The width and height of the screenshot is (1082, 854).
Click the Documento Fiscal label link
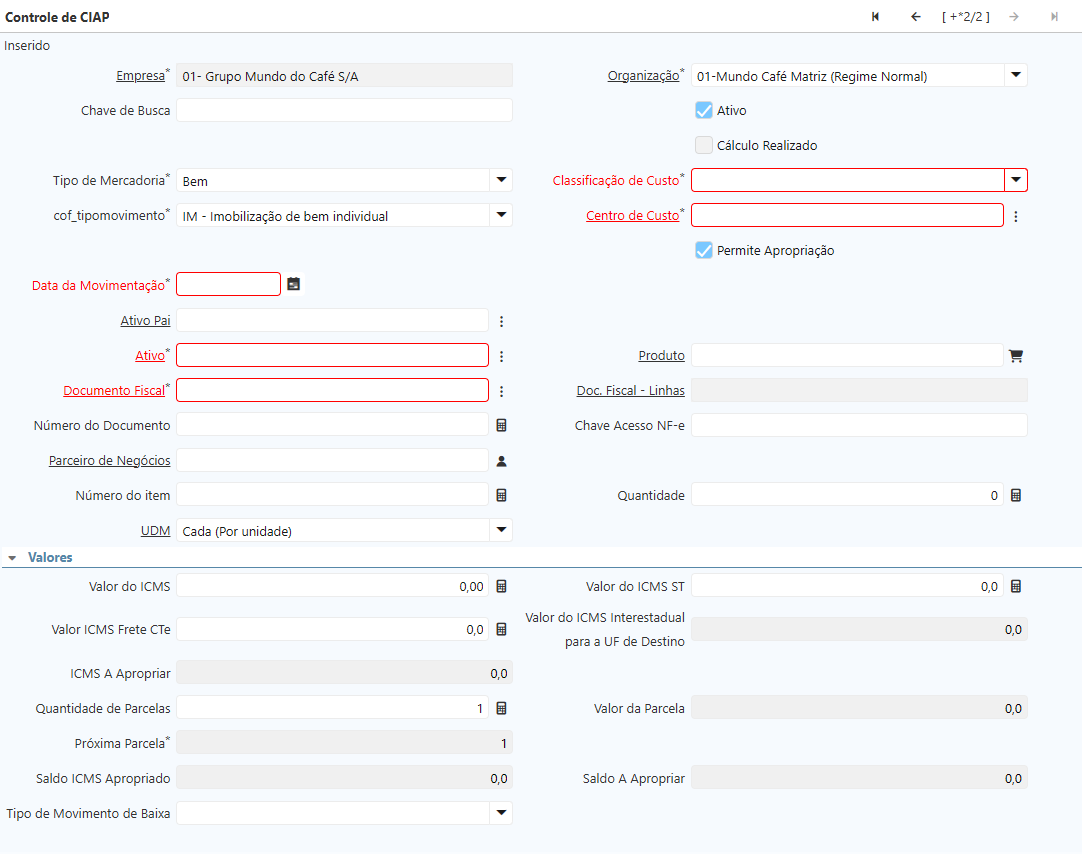(113, 391)
